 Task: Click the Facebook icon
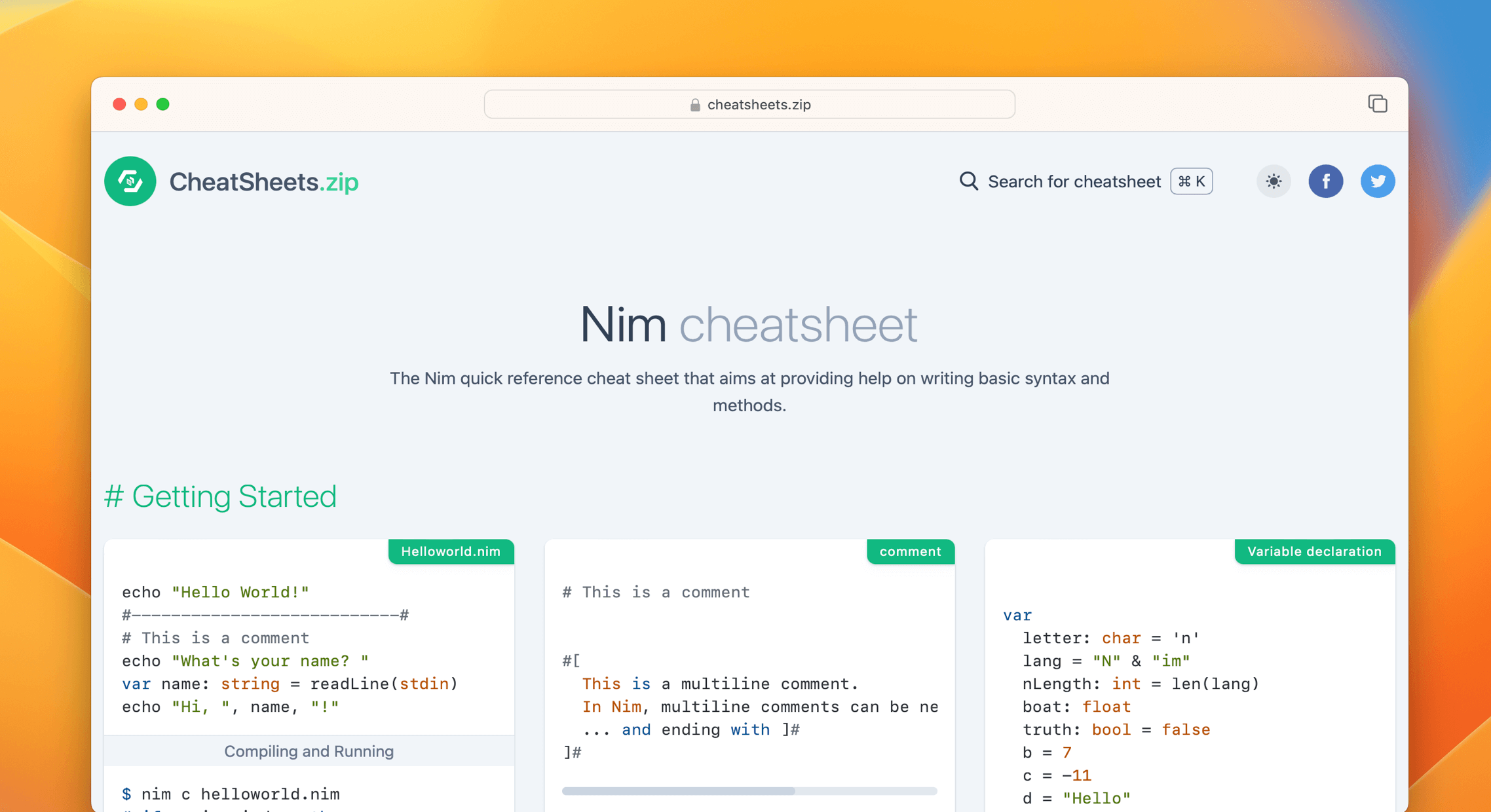1326,181
